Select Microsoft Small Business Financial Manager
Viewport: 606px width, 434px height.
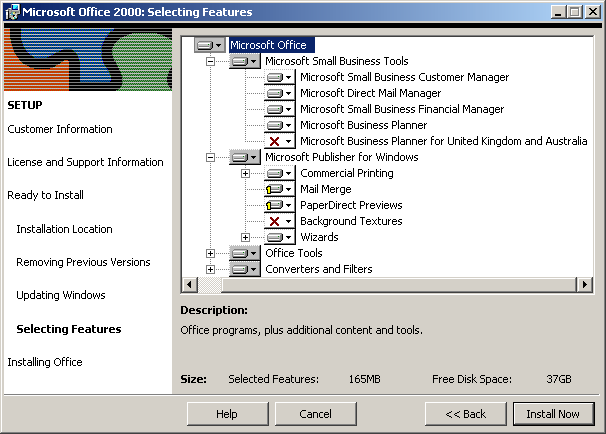[402, 109]
